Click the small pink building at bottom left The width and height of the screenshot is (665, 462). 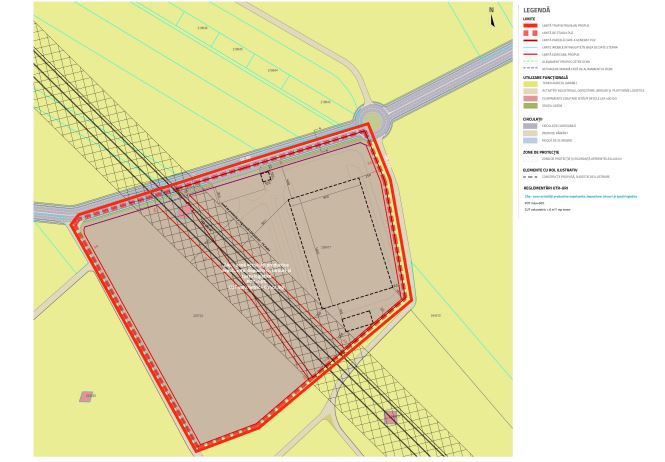coord(88,396)
